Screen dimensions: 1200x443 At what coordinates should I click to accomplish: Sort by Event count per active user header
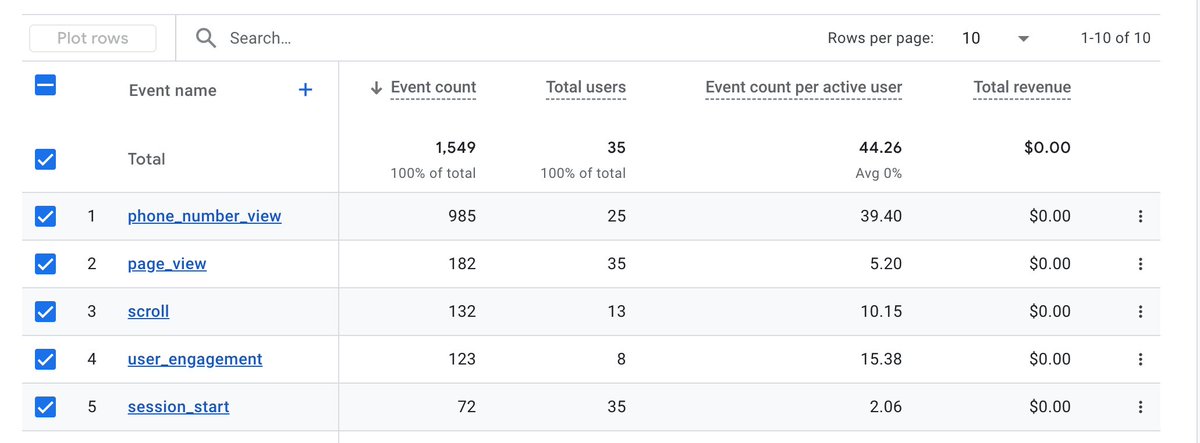tap(804, 88)
